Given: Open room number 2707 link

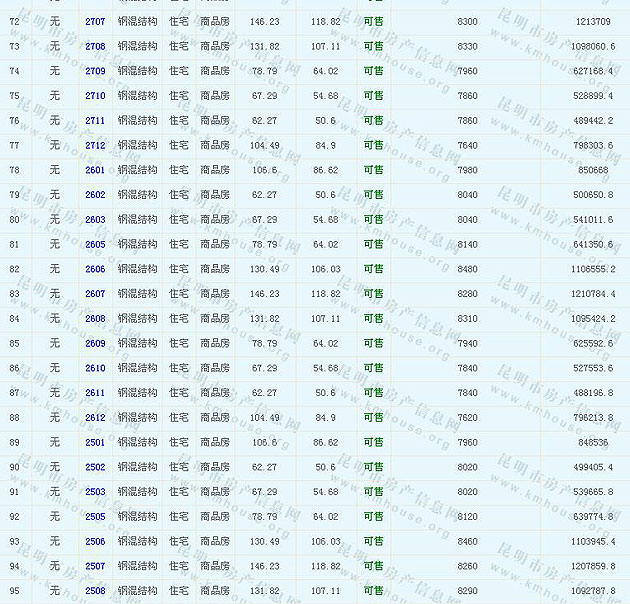Looking at the screenshot, I should point(95,22).
